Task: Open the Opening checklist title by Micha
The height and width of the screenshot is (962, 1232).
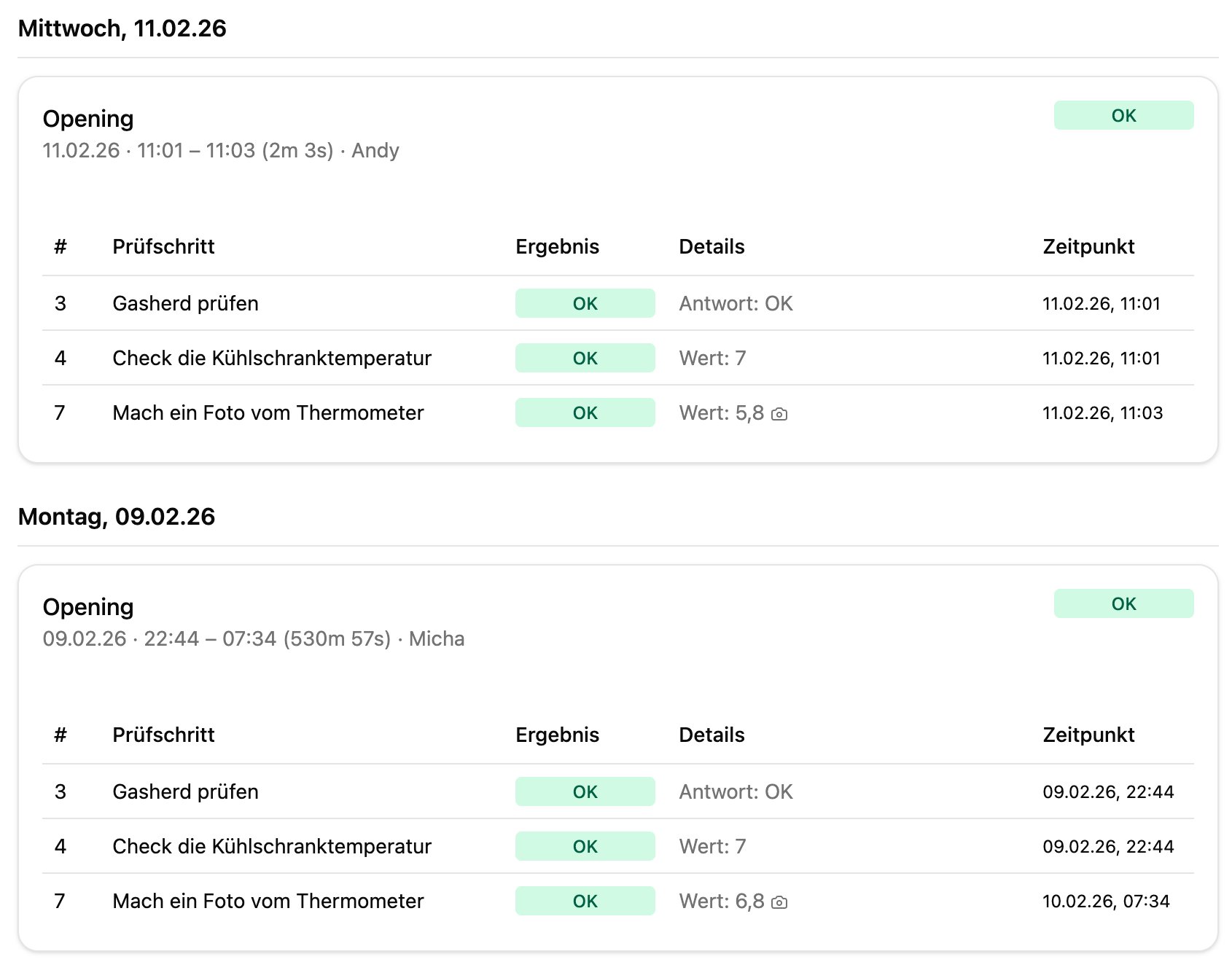Action: click(x=88, y=607)
